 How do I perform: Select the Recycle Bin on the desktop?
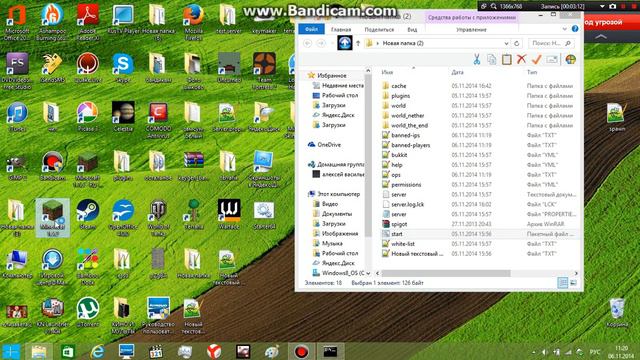[x=617, y=313]
